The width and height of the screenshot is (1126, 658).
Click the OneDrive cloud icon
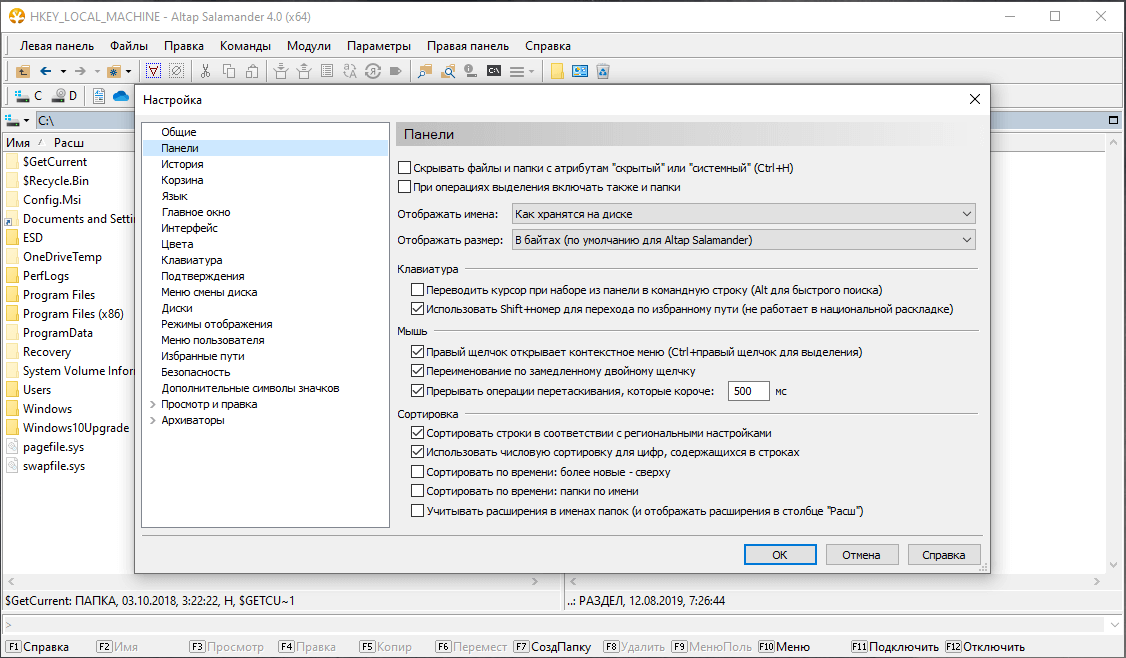[121, 96]
